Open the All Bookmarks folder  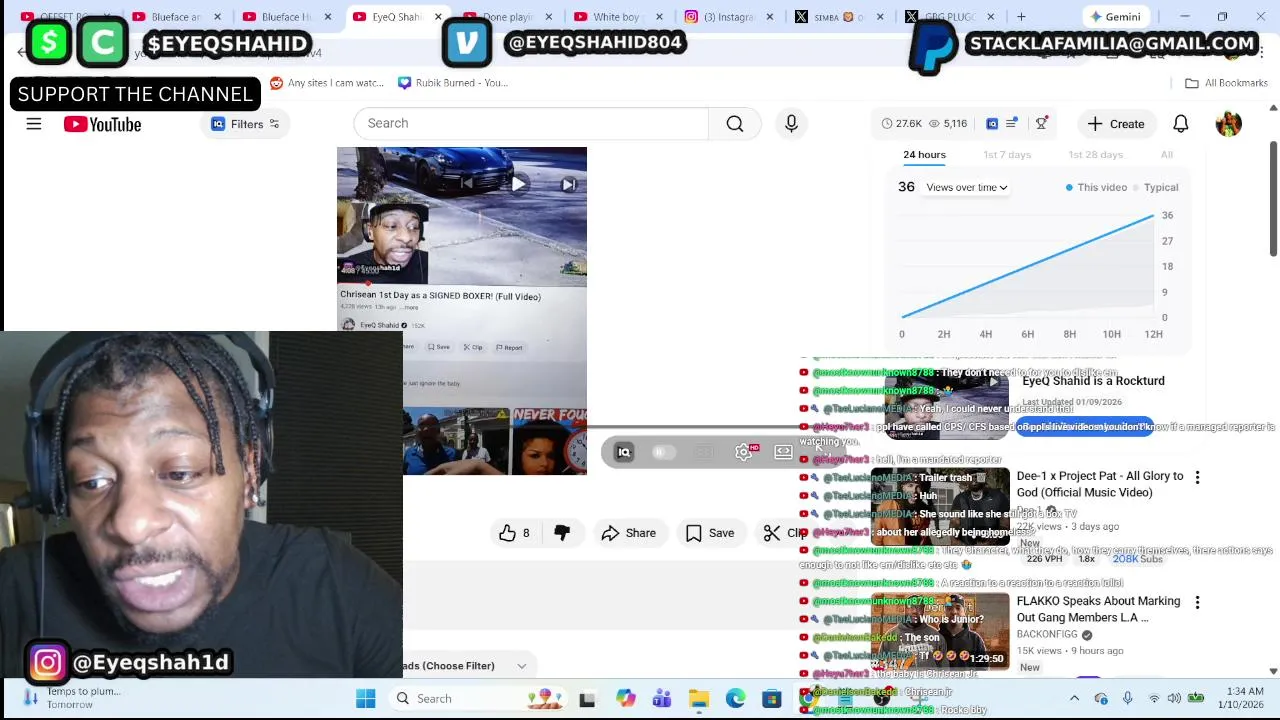point(1226,83)
